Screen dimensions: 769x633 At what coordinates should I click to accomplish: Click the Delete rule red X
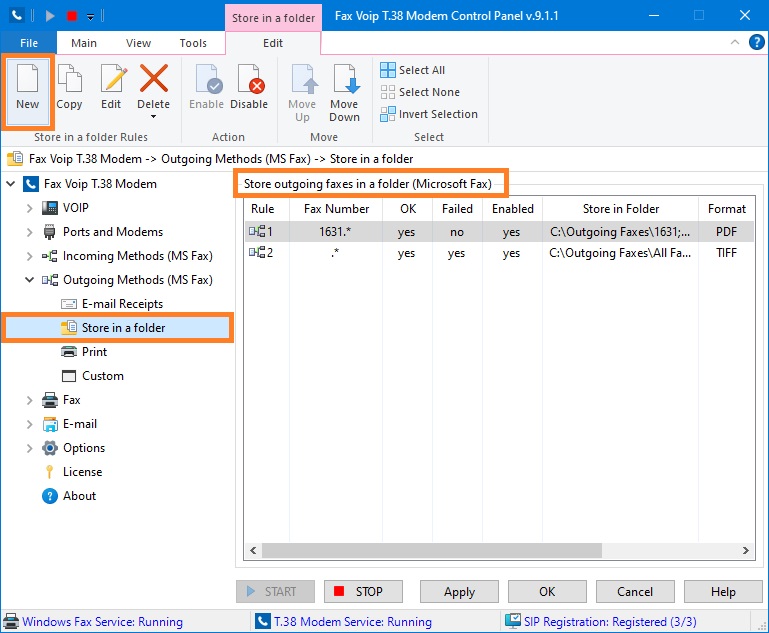(x=154, y=78)
